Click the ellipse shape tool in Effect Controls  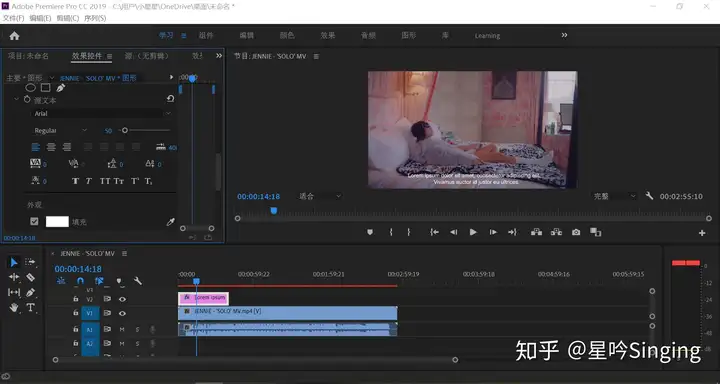point(30,87)
